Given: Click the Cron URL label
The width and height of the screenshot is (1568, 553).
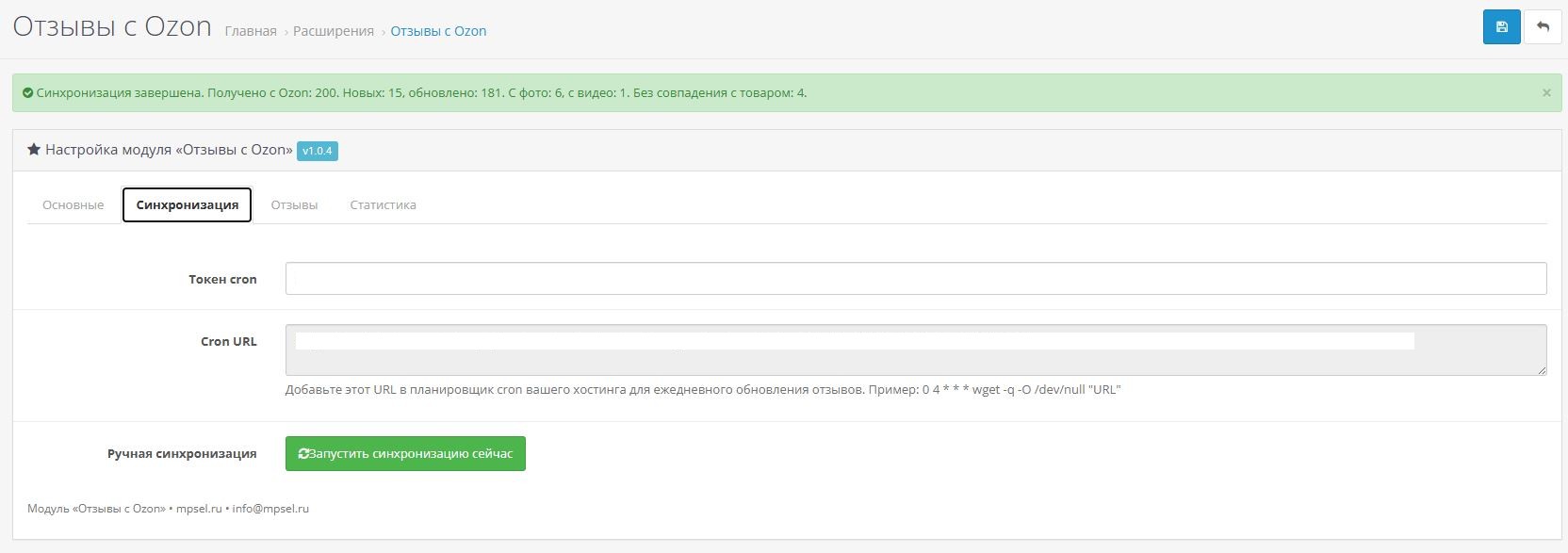Looking at the screenshot, I should pos(229,341).
